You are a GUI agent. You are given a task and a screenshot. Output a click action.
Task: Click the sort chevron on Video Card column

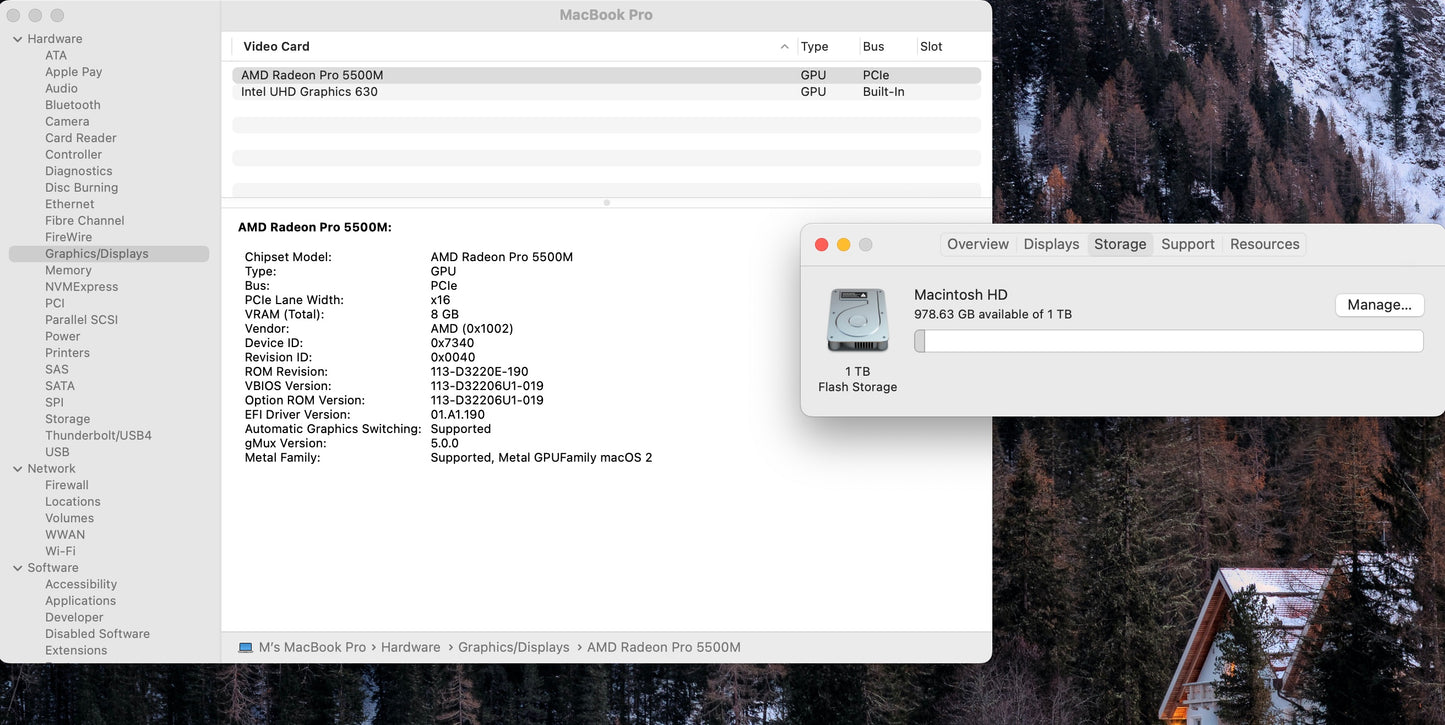pyautogui.click(x=784, y=46)
